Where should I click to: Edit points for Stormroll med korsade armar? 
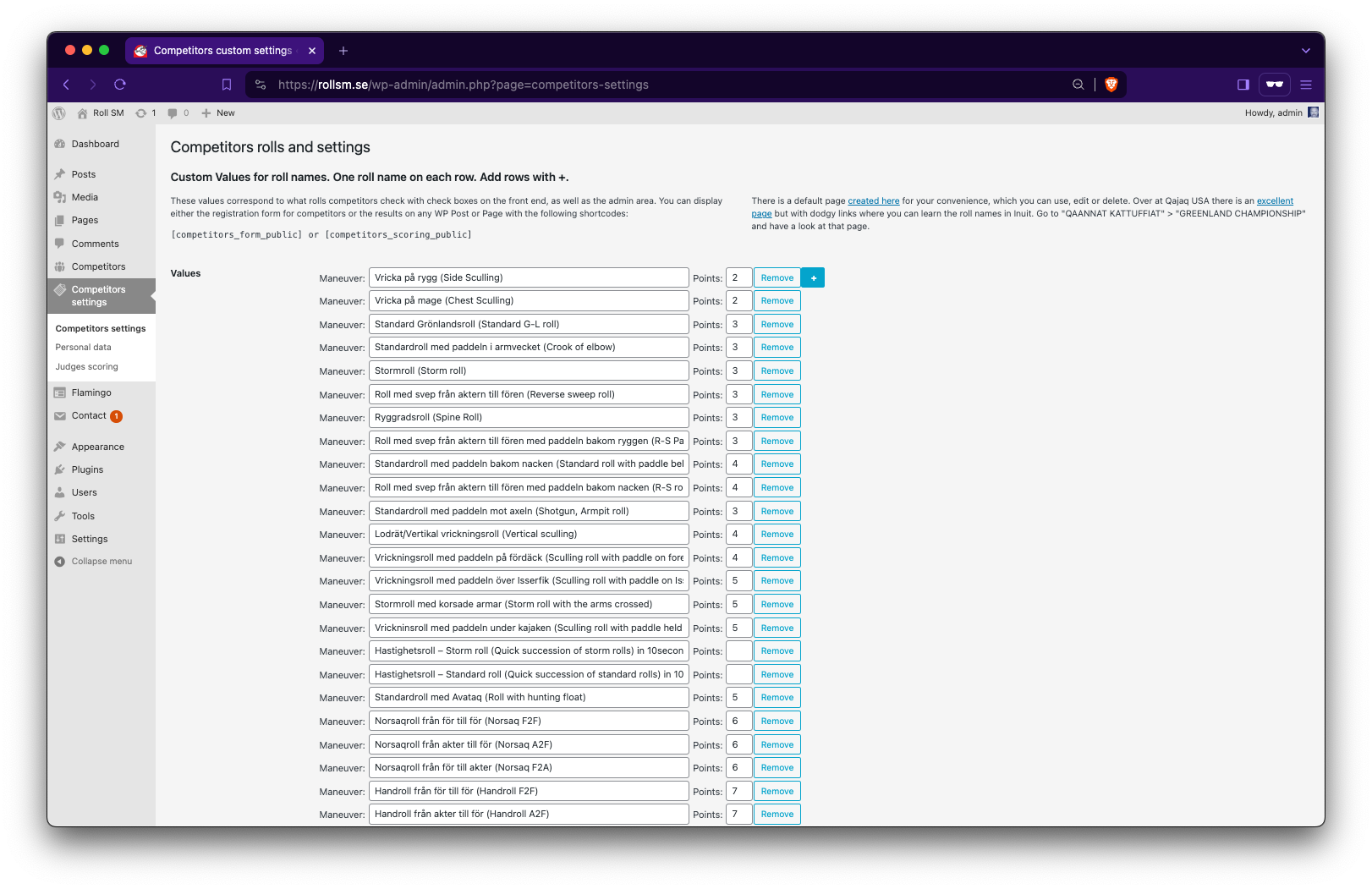pyautogui.click(x=738, y=605)
